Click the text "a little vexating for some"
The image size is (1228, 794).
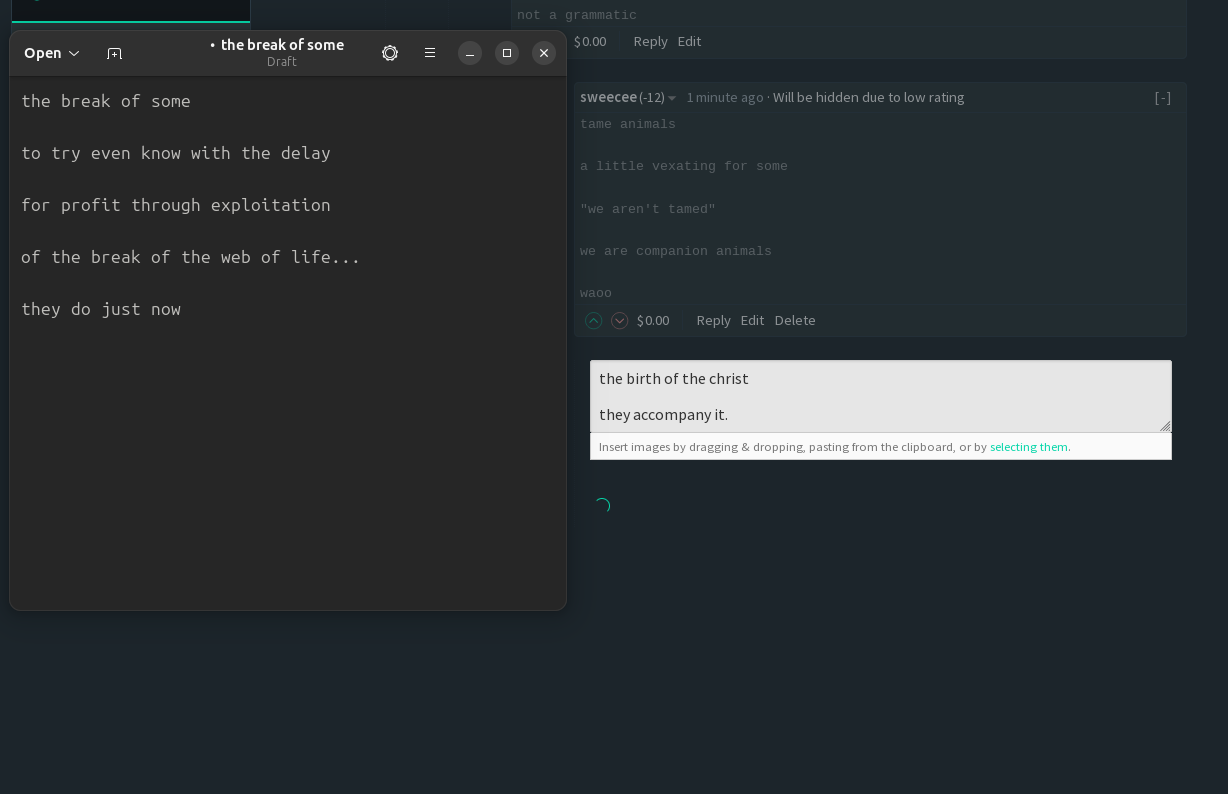684,166
